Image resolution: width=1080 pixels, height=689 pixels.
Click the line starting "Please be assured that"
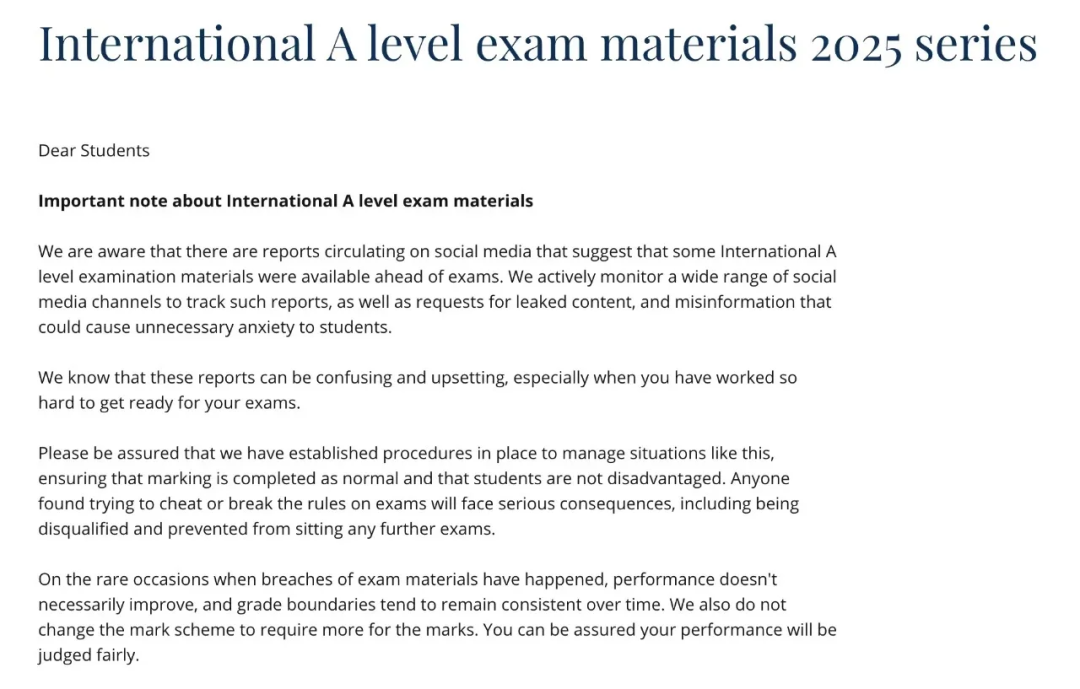pyautogui.click(x=405, y=454)
